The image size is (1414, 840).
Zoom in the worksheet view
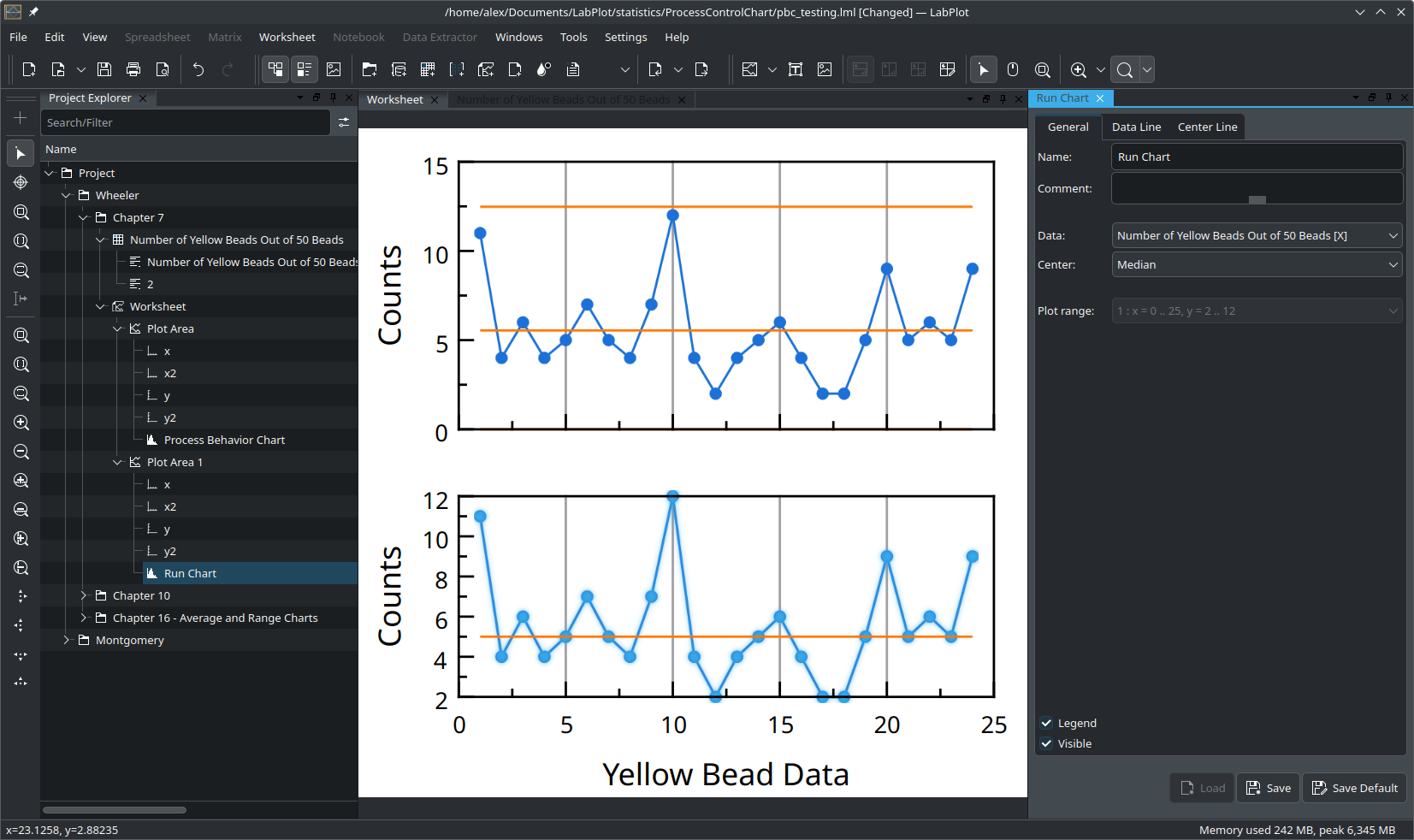click(1079, 70)
